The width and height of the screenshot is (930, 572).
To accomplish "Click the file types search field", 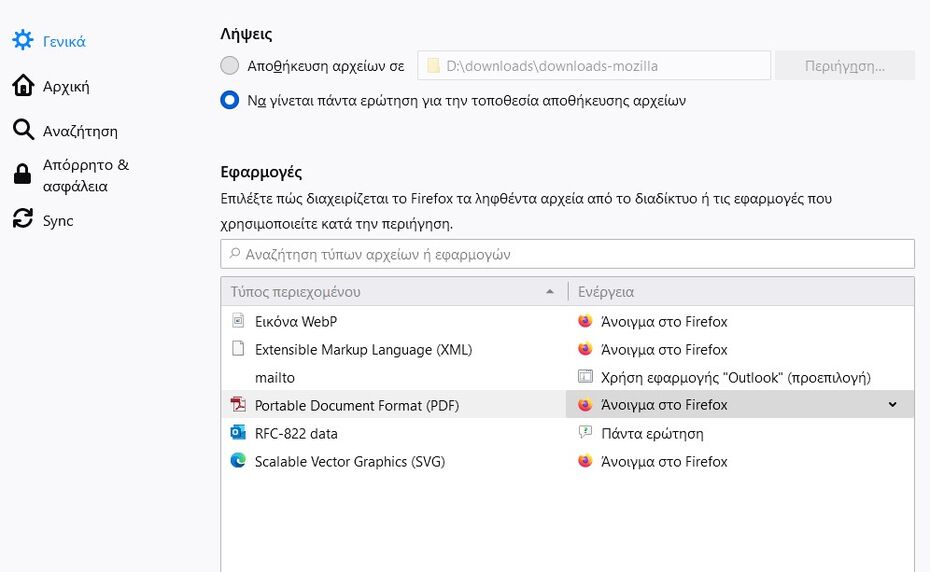I will tap(567, 254).
